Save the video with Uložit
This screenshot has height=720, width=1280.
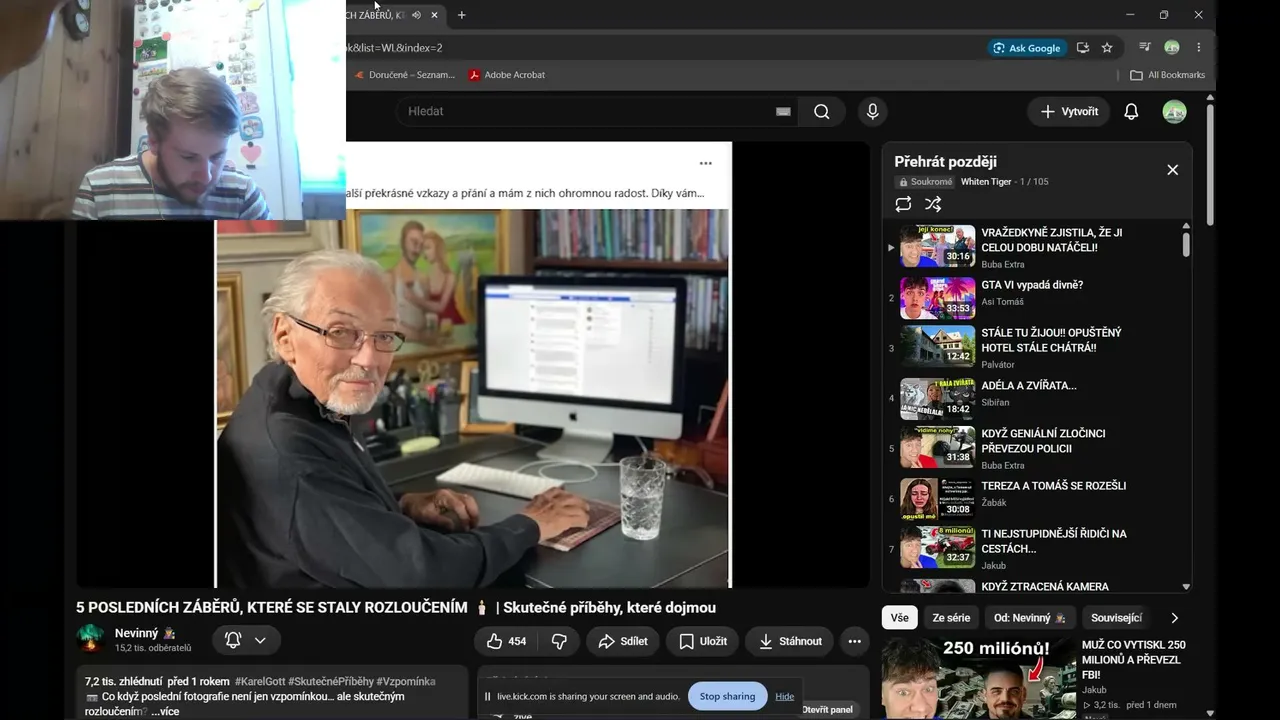[703, 641]
